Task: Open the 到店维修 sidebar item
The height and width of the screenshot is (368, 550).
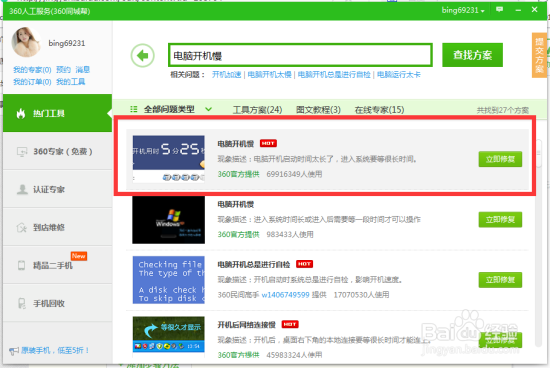Action: click(58, 227)
